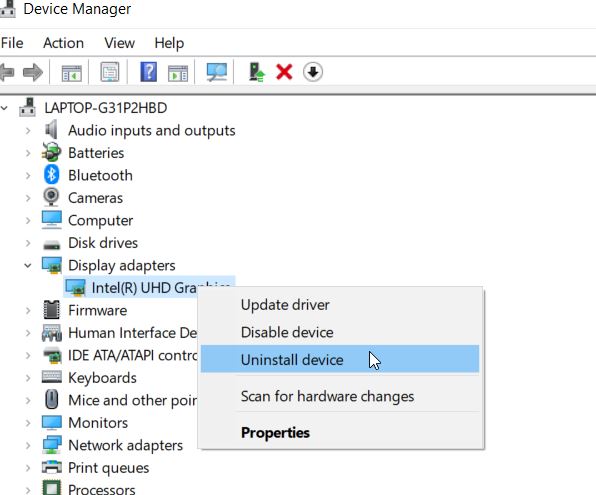Expand the Computer category
This screenshot has height=495, width=596.
coord(28,220)
